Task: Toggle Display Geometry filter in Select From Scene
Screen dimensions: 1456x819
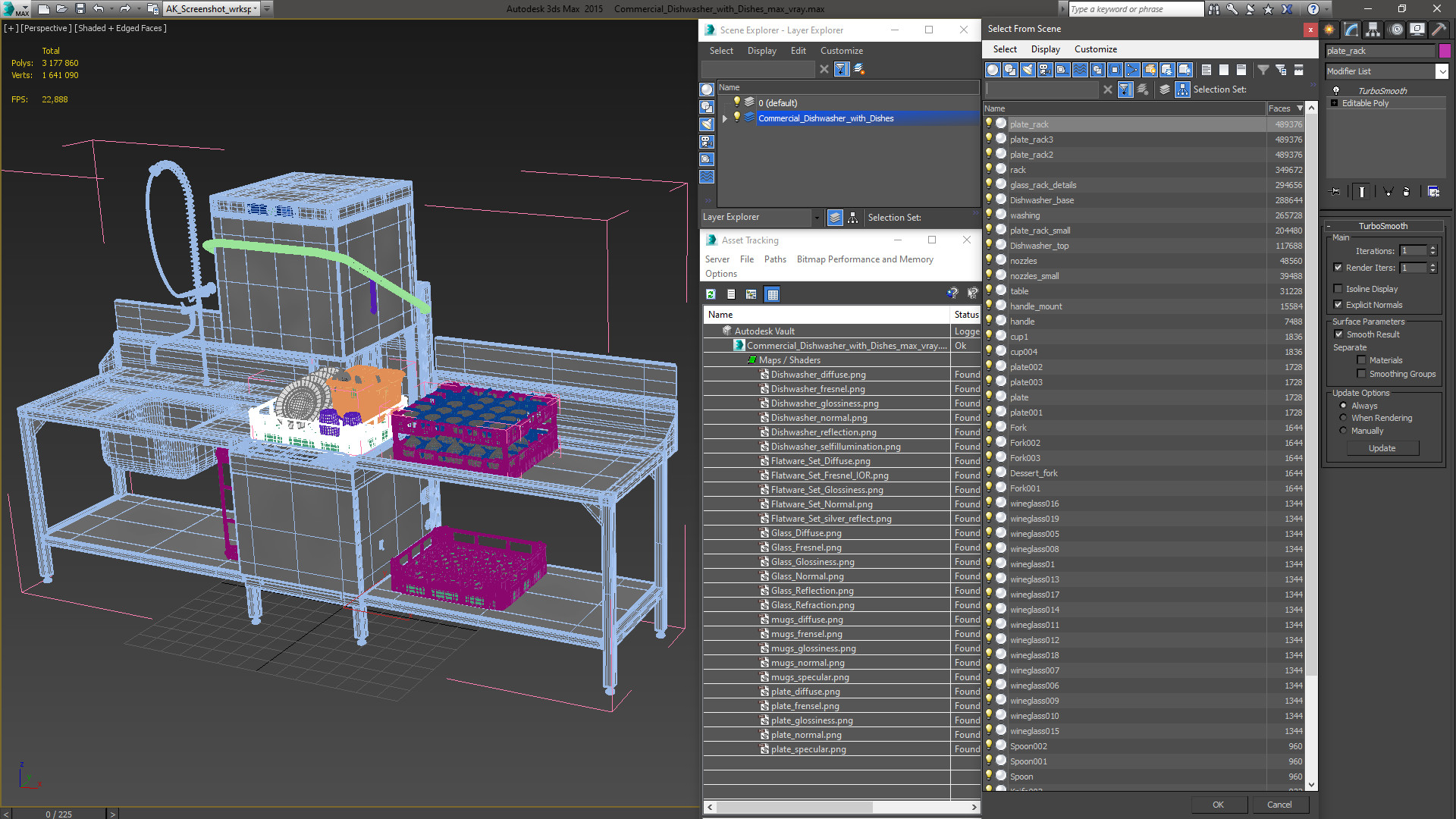Action: [993, 70]
